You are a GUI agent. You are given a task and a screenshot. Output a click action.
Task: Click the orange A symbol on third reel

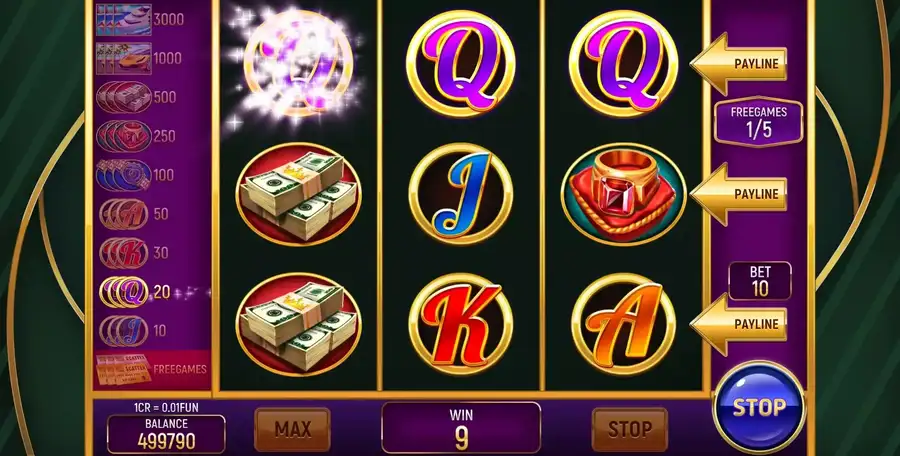tap(623, 324)
